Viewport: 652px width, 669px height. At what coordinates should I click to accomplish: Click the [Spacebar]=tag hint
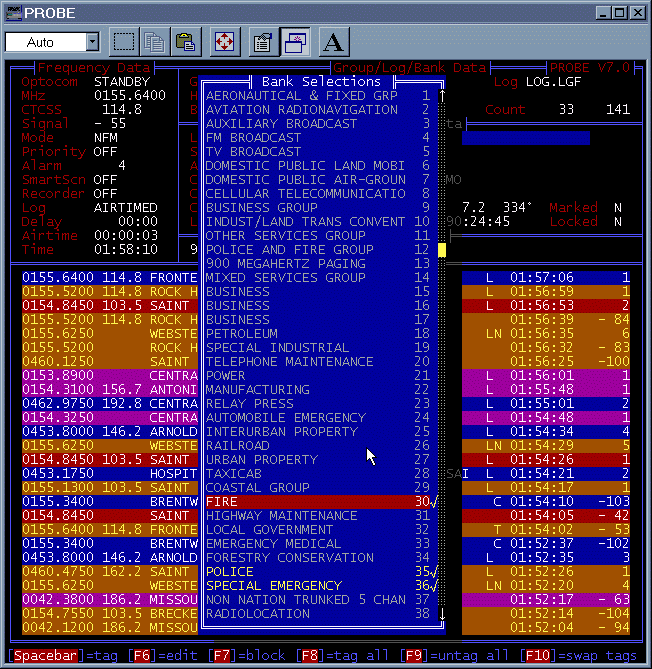coord(63,655)
